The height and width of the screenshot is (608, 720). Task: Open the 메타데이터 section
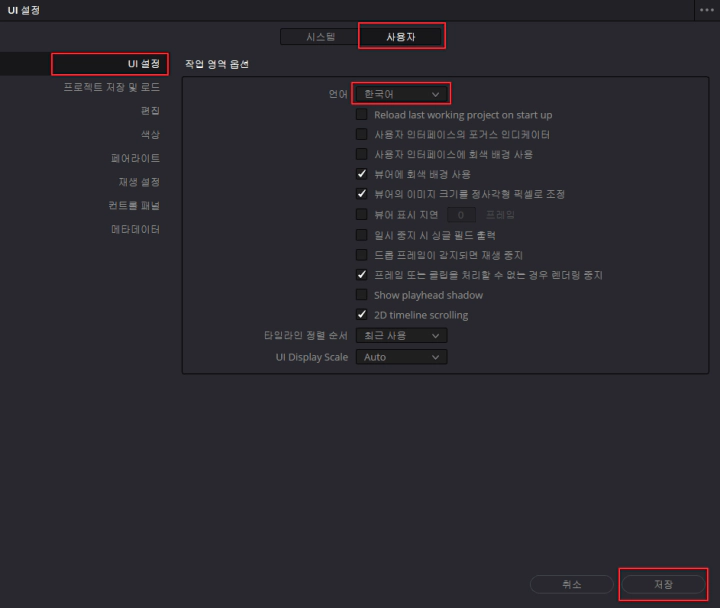[x=135, y=229]
